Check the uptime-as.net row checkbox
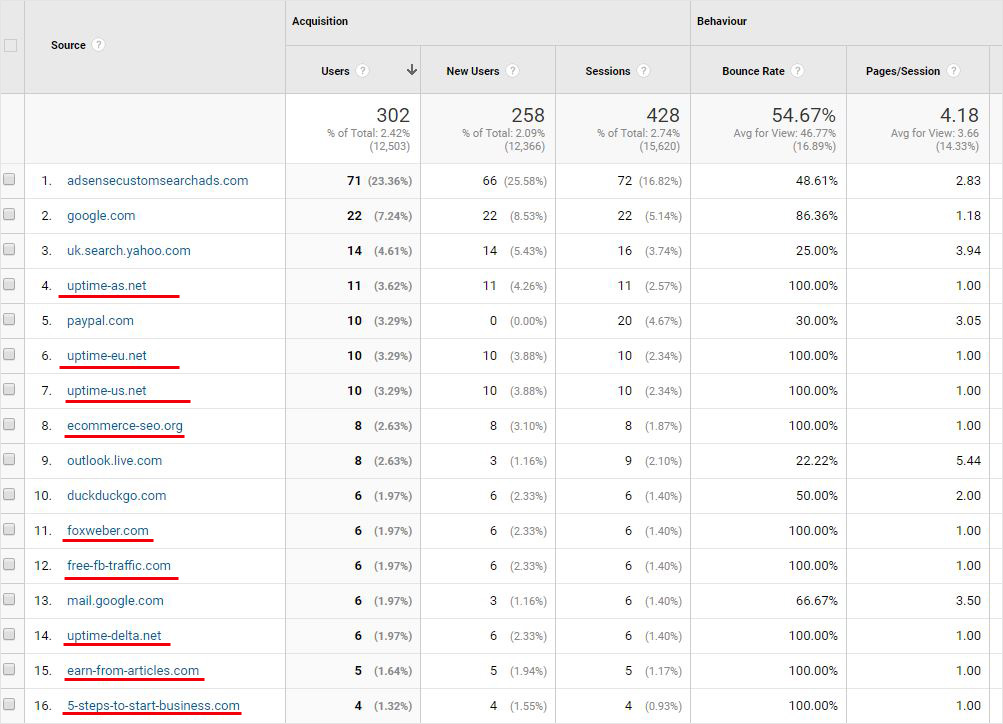 click(9, 284)
